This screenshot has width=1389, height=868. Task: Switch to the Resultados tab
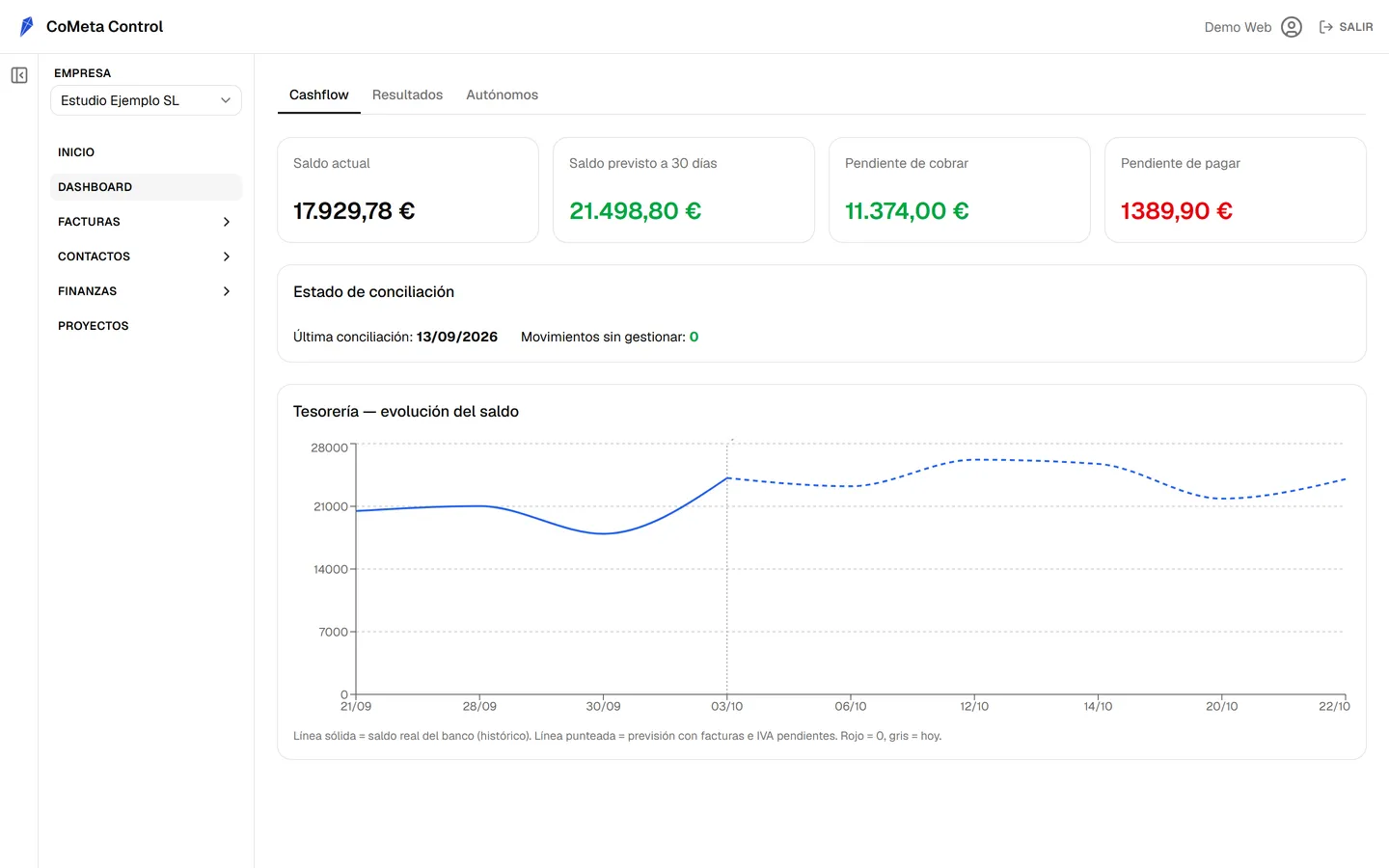[x=407, y=95]
